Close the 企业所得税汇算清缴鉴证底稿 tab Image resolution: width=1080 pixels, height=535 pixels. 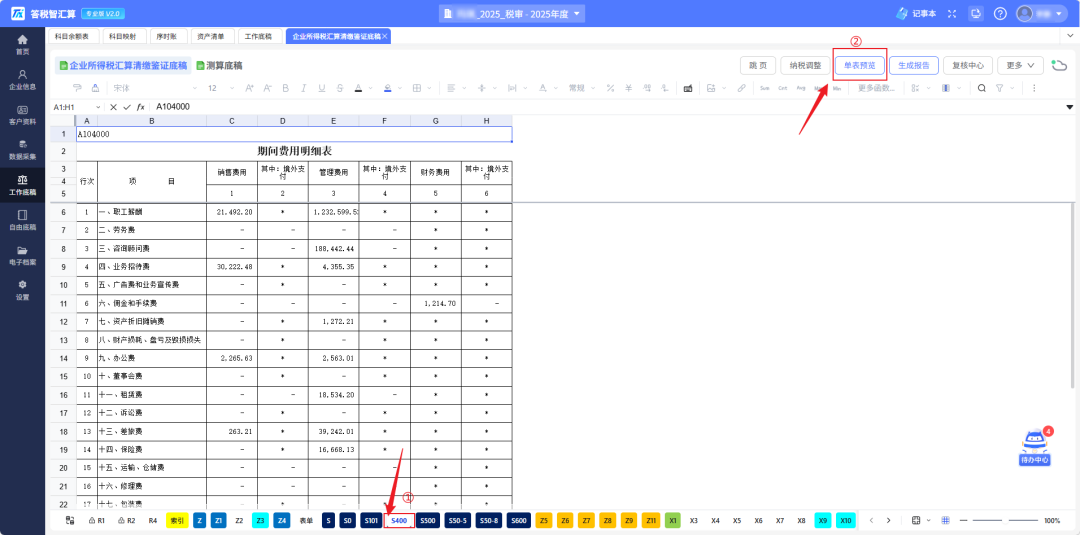click(x=385, y=36)
